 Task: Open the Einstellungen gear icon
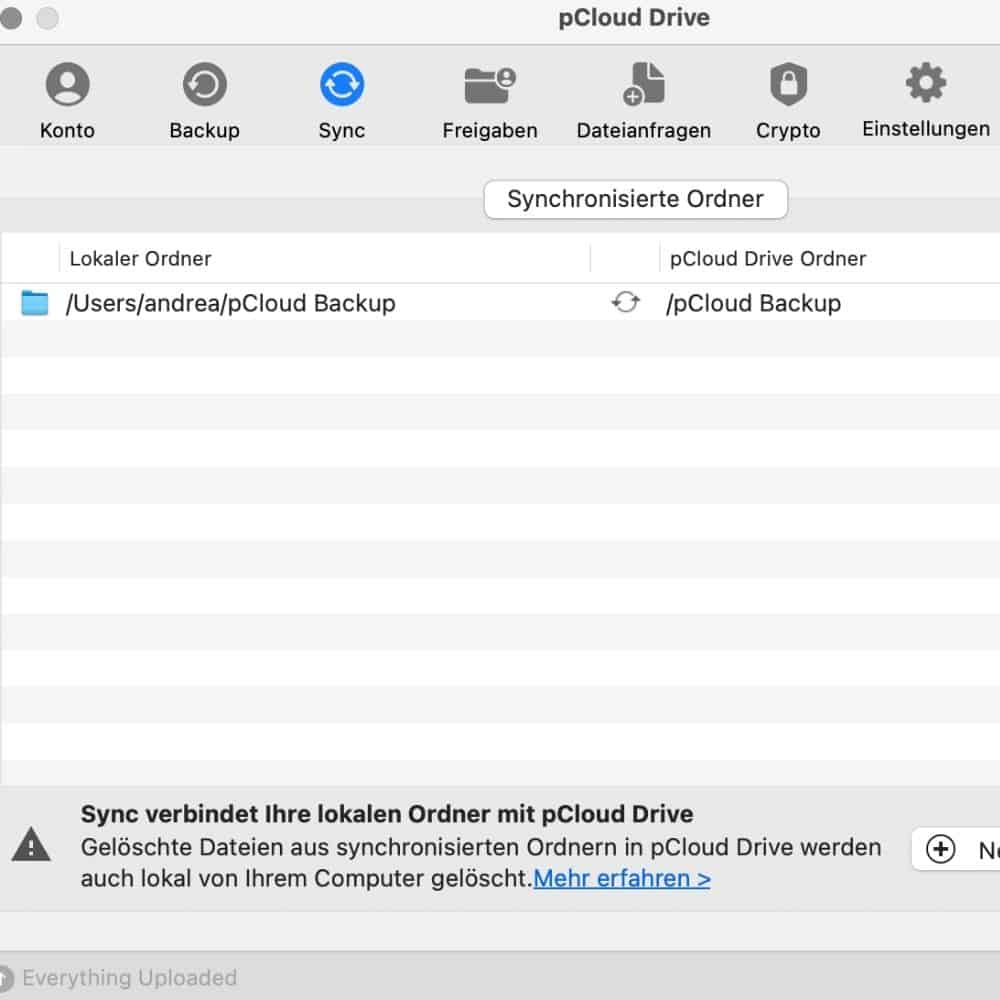pyautogui.click(x=925, y=82)
